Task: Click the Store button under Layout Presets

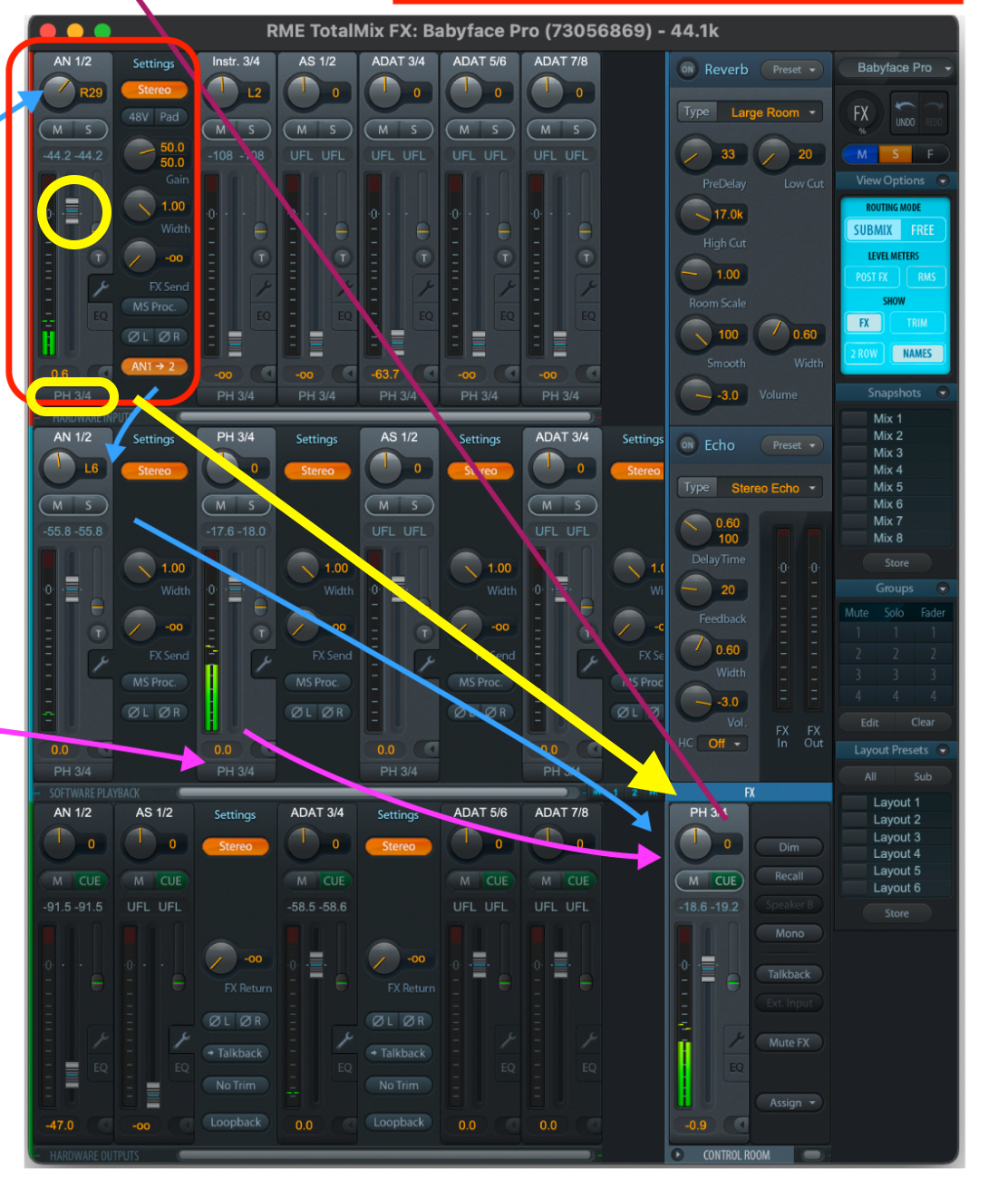Action: [897, 913]
